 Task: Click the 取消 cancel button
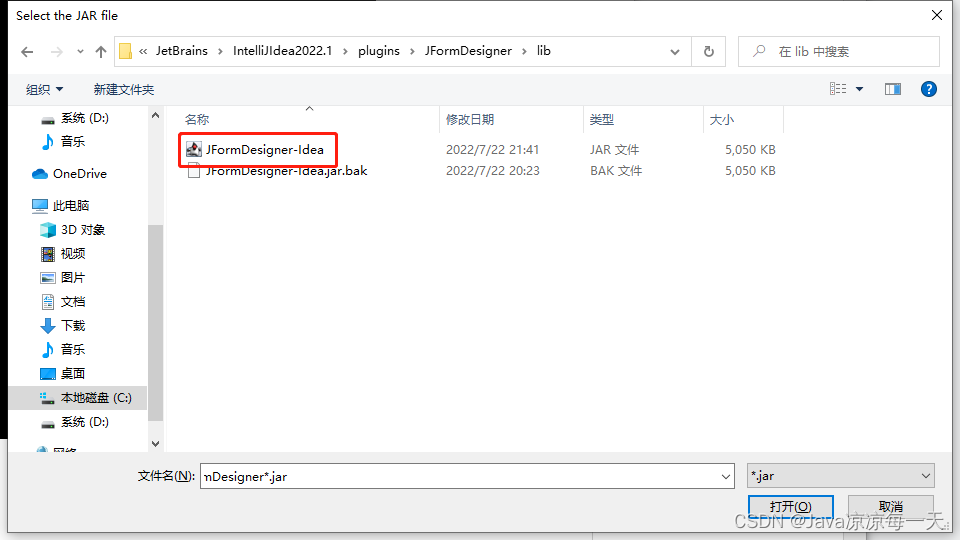tap(891, 507)
